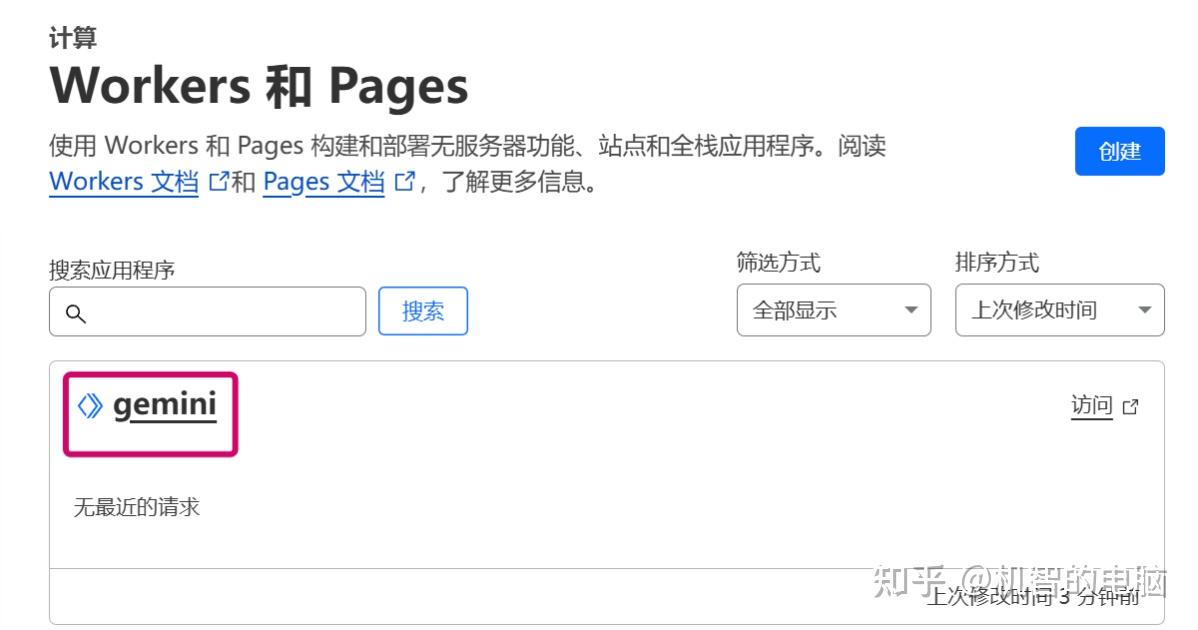Open the 排序方式 sort dropdown
This screenshot has height=630, width=1198.
pyautogui.click(x=1059, y=310)
